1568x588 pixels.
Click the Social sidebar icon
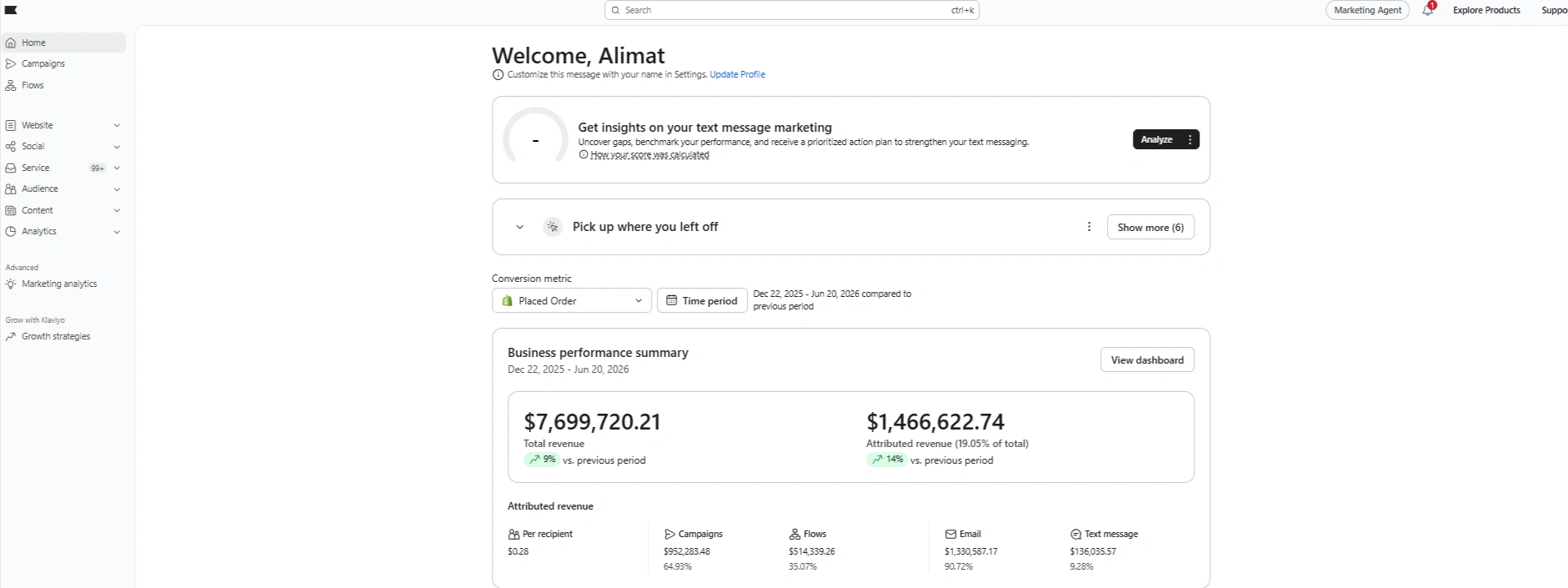pos(11,146)
